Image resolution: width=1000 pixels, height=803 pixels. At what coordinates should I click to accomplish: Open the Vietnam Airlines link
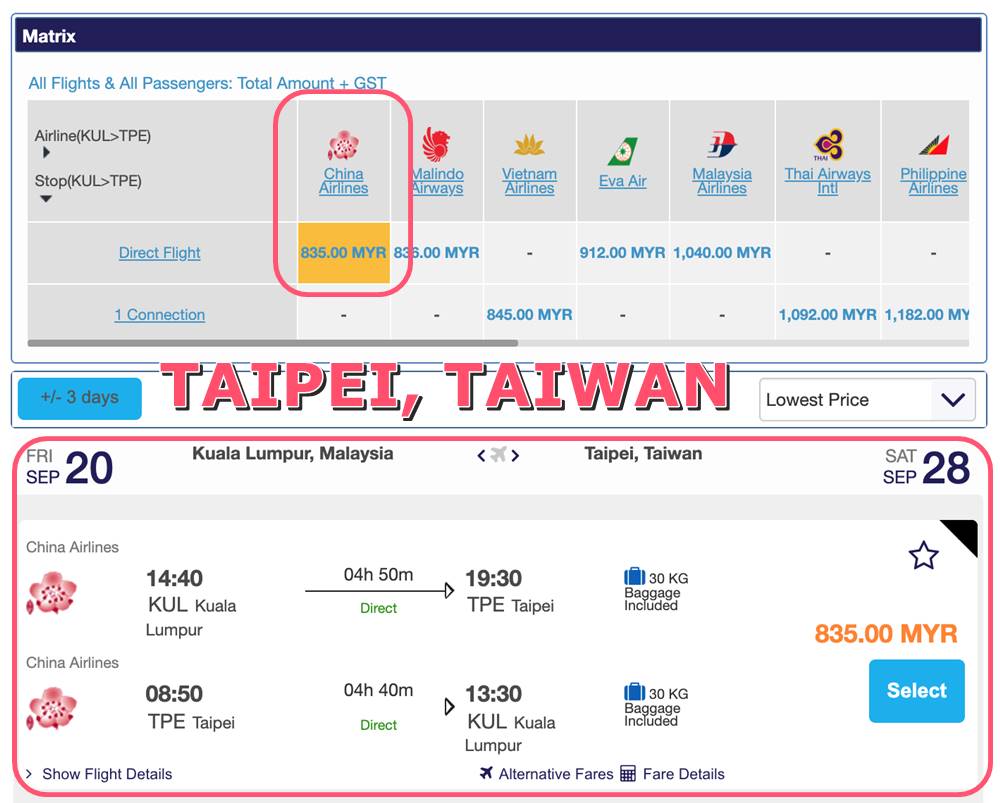[x=529, y=181]
